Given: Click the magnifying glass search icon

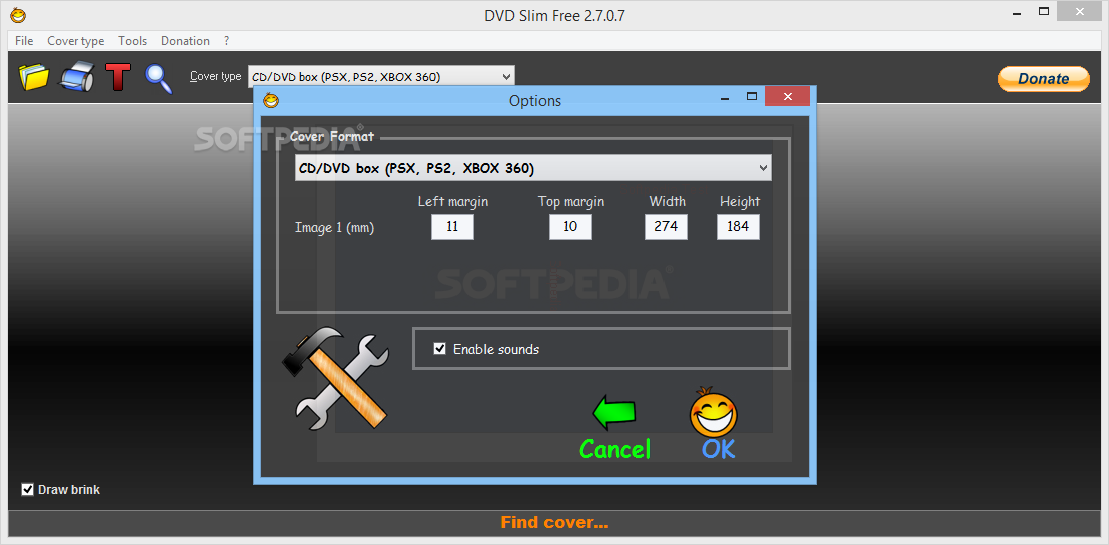Looking at the screenshot, I should point(158,78).
